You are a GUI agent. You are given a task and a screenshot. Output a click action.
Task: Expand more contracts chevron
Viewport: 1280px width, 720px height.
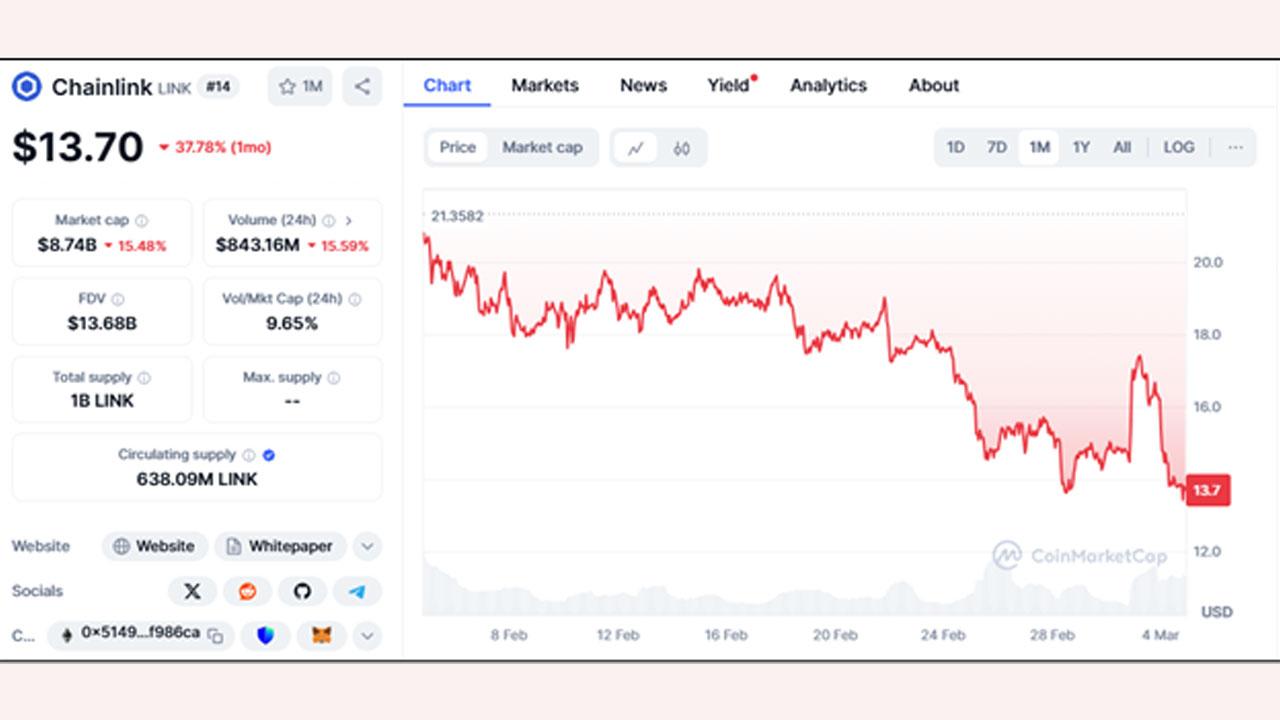coord(367,635)
